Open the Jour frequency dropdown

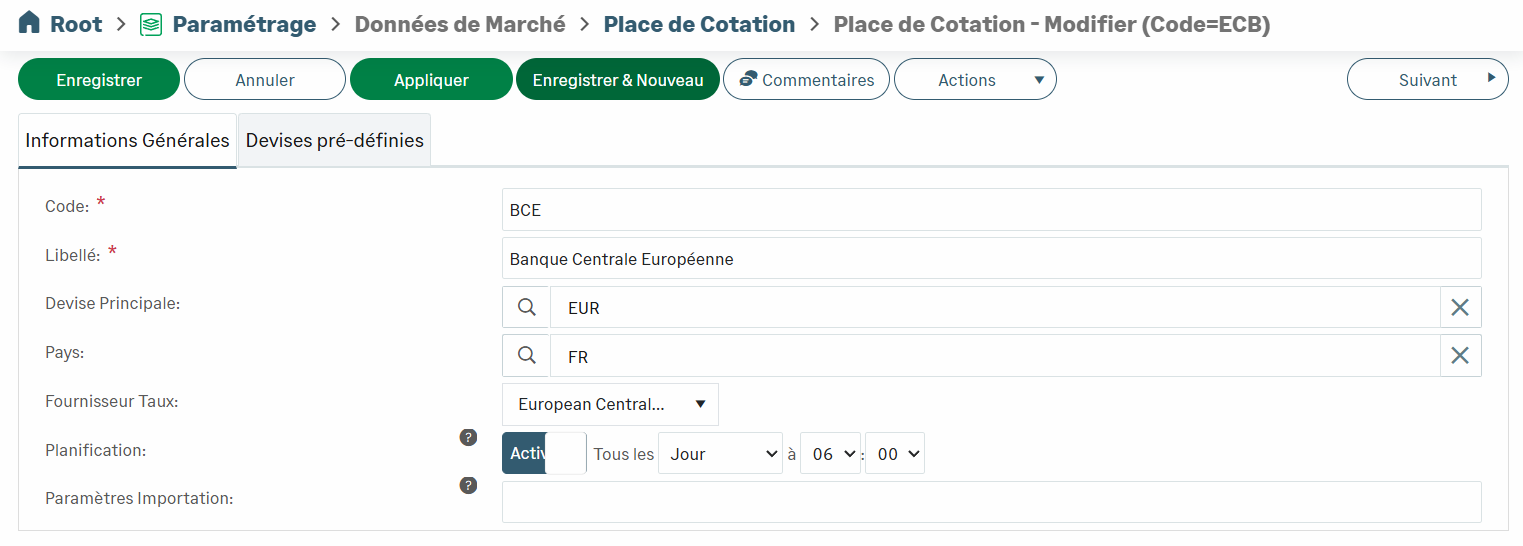pyautogui.click(x=720, y=454)
